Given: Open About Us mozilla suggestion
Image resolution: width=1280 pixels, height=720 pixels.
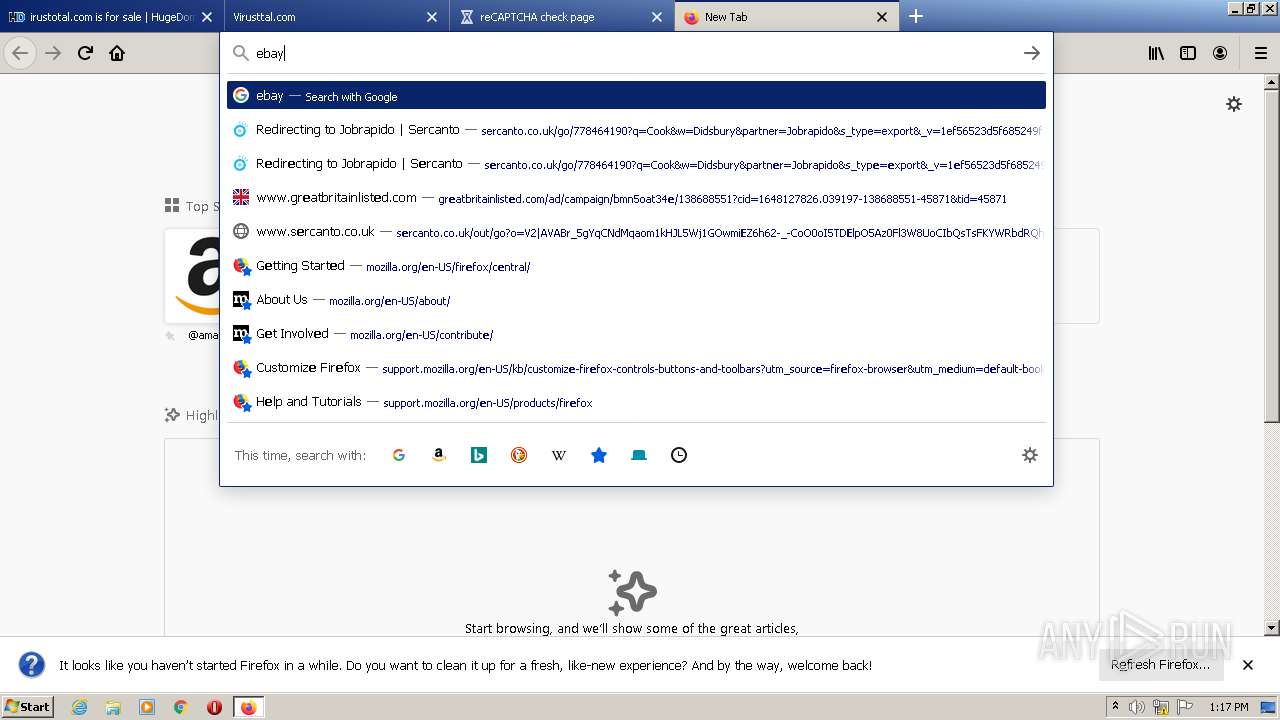Looking at the screenshot, I should pyautogui.click(x=636, y=300).
